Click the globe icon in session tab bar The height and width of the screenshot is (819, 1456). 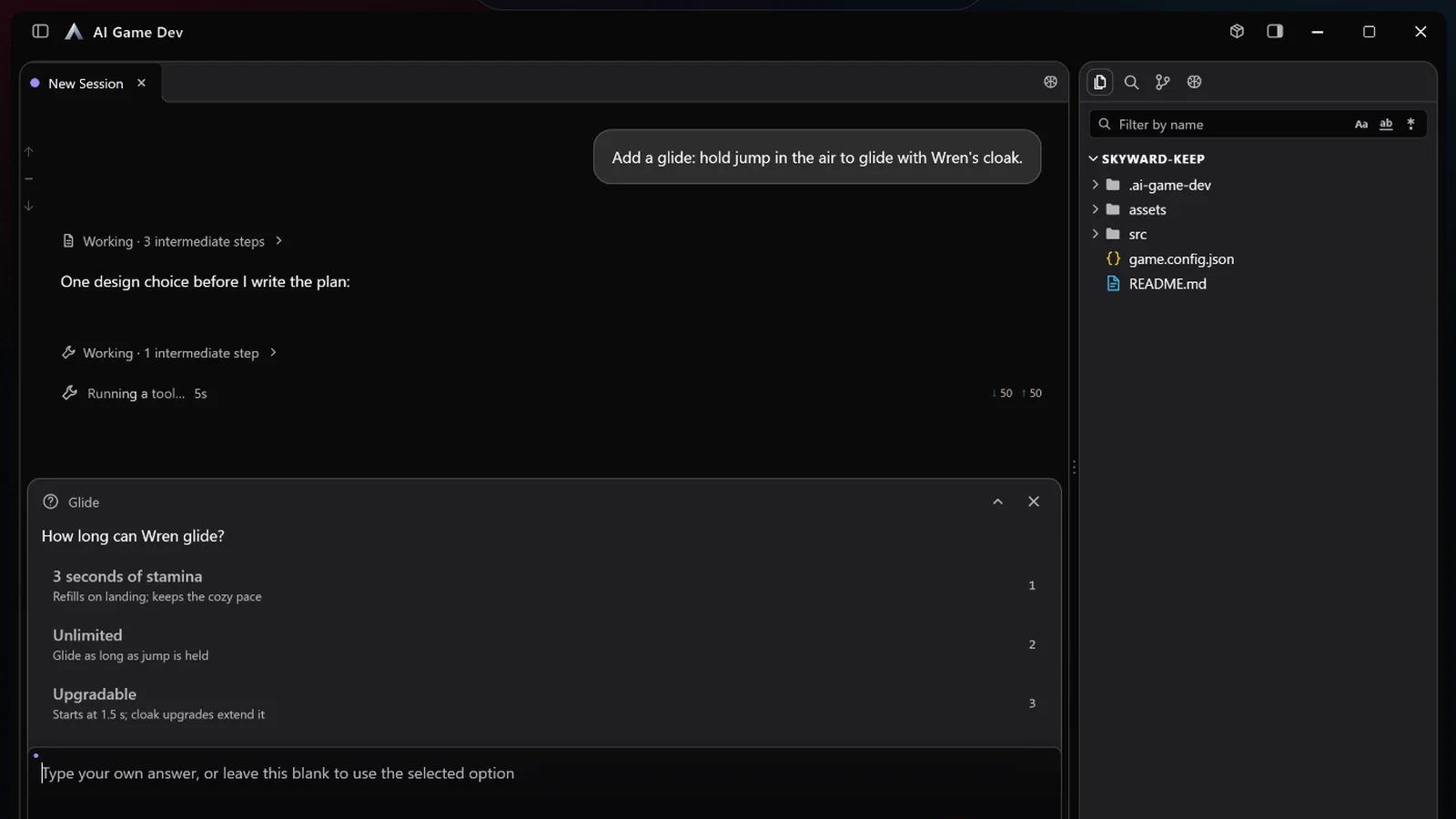tap(1050, 82)
